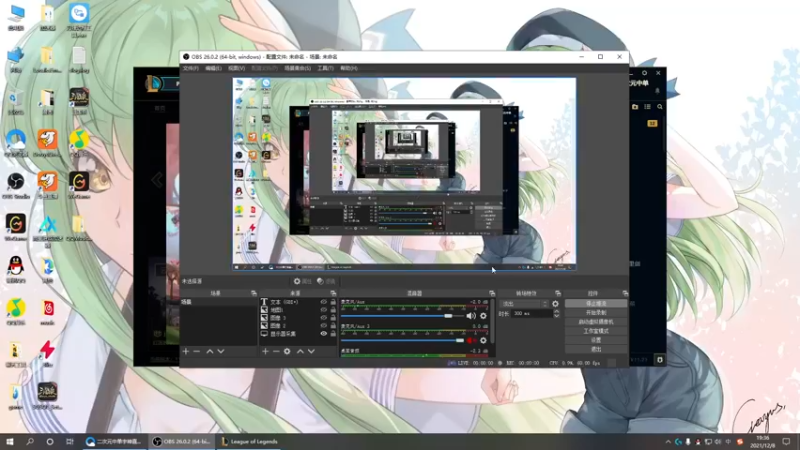Image resolution: width=800 pixels, height=450 pixels.
Task: Open the 视图(V) View menu
Action: pos(236,68)
